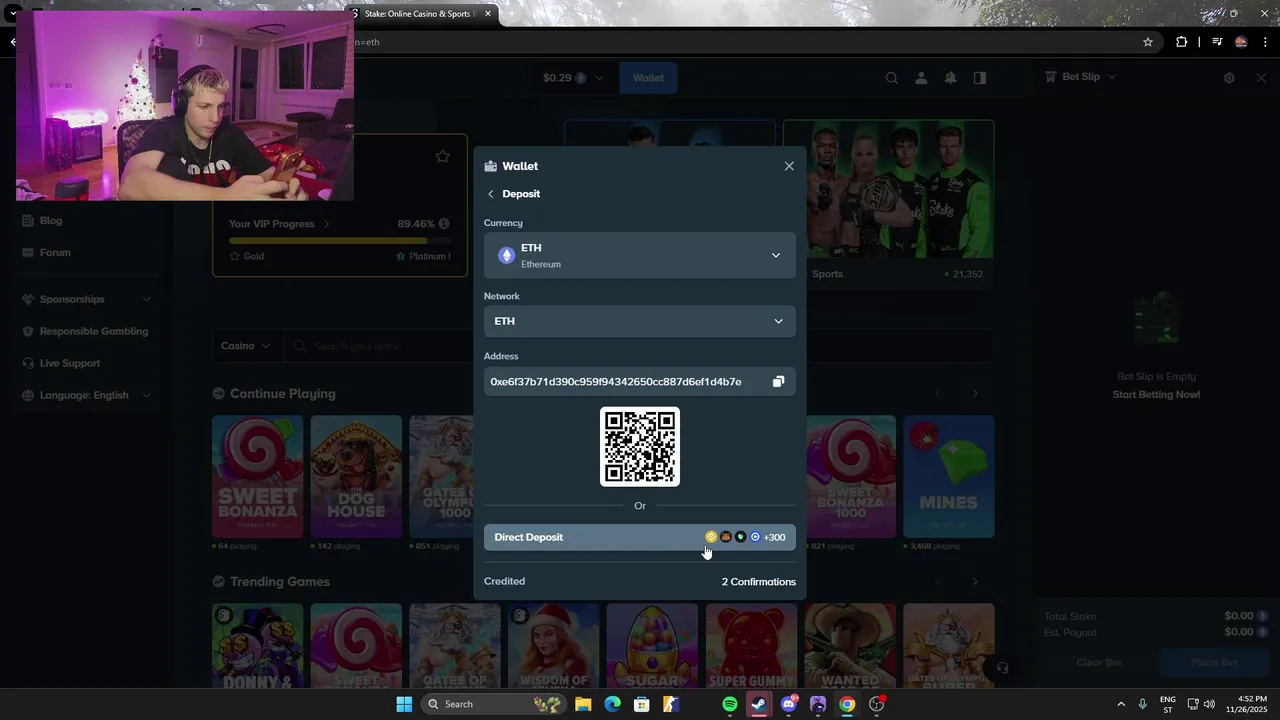This screenshot has width=1280, height=720.
Task: Click the Place Bet button
Action: (1214, 662)
